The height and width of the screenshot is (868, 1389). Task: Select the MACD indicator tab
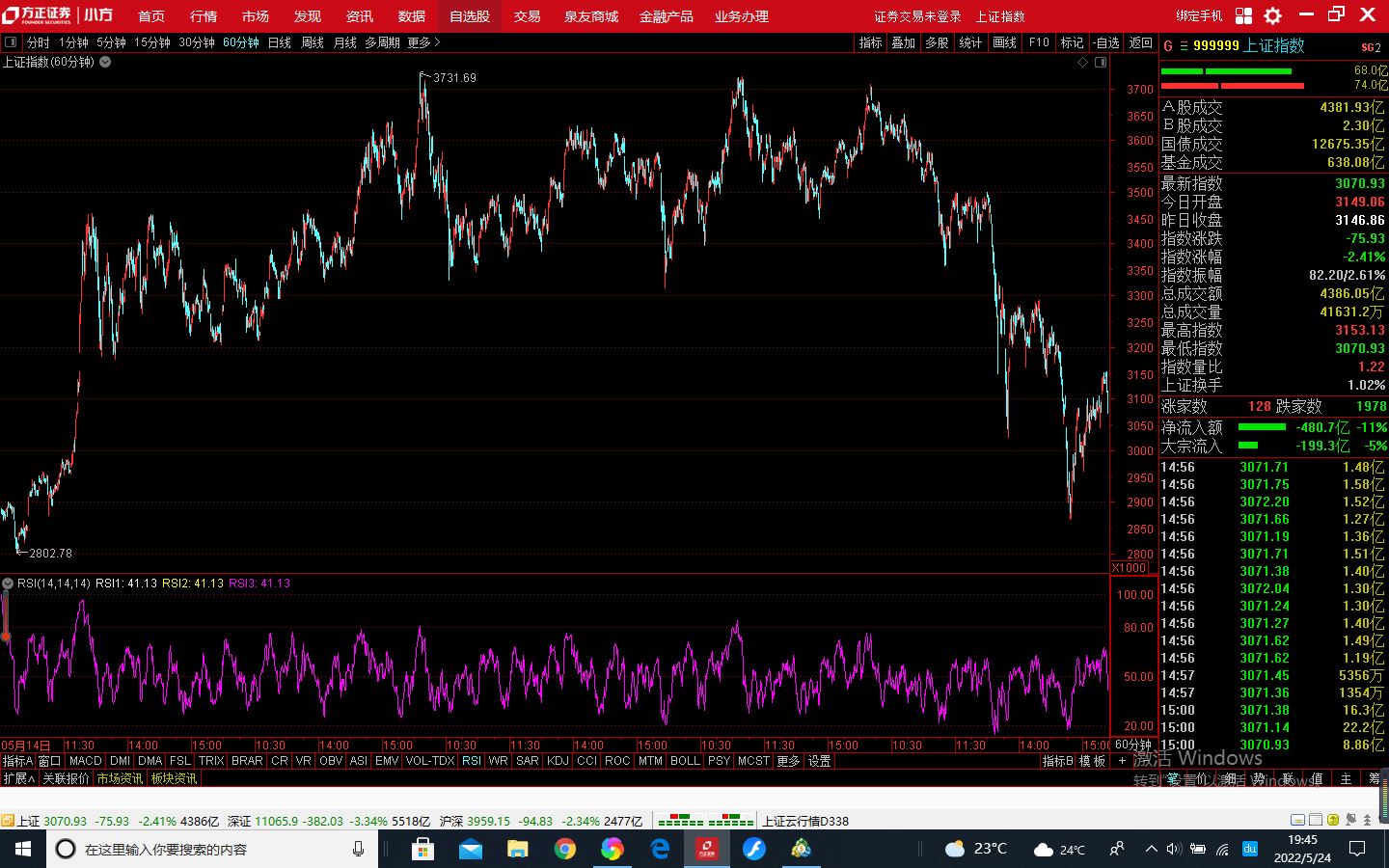(86, 761)
